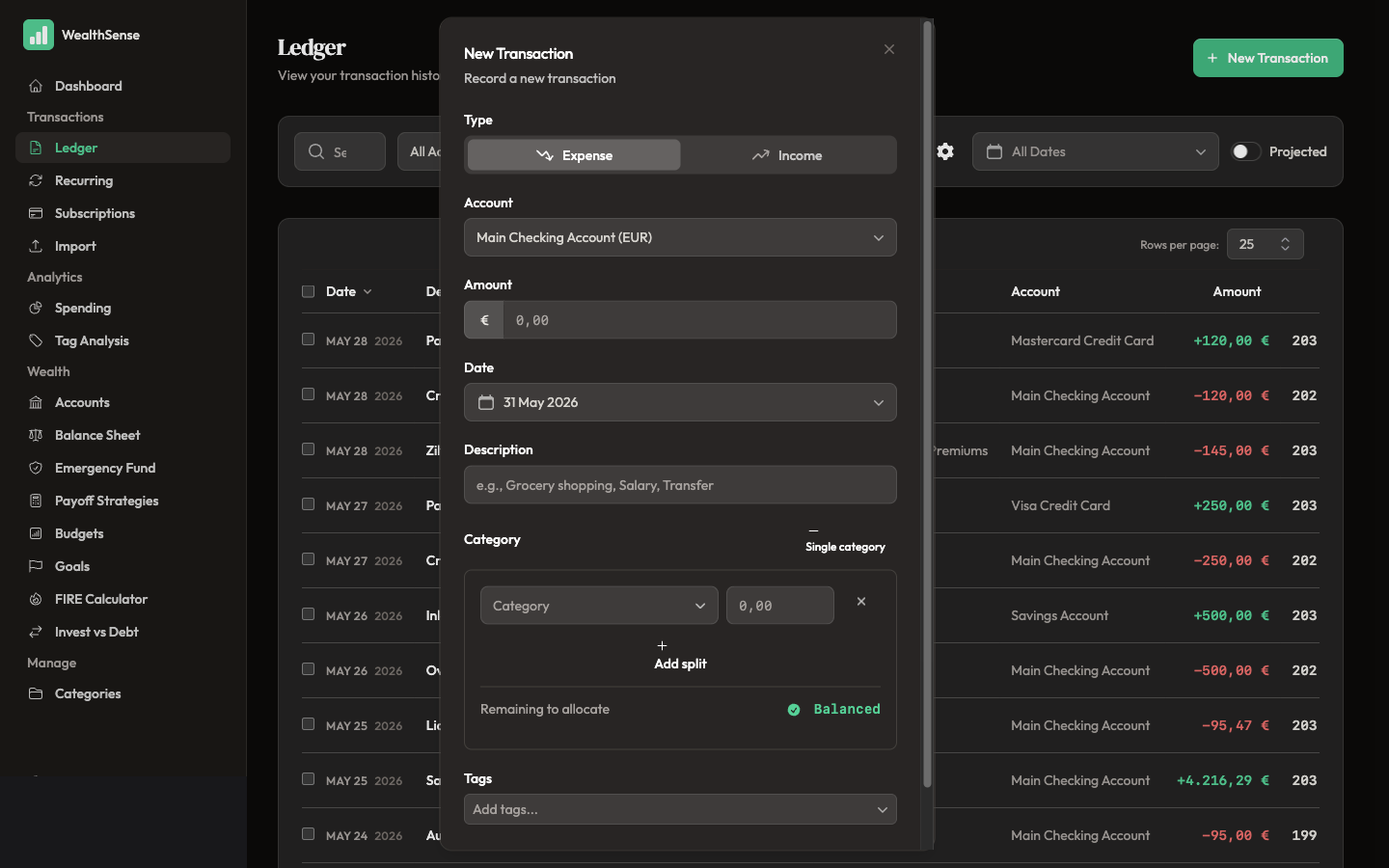
Task: Click the ledger search box
Action: [x=340, y=151]
